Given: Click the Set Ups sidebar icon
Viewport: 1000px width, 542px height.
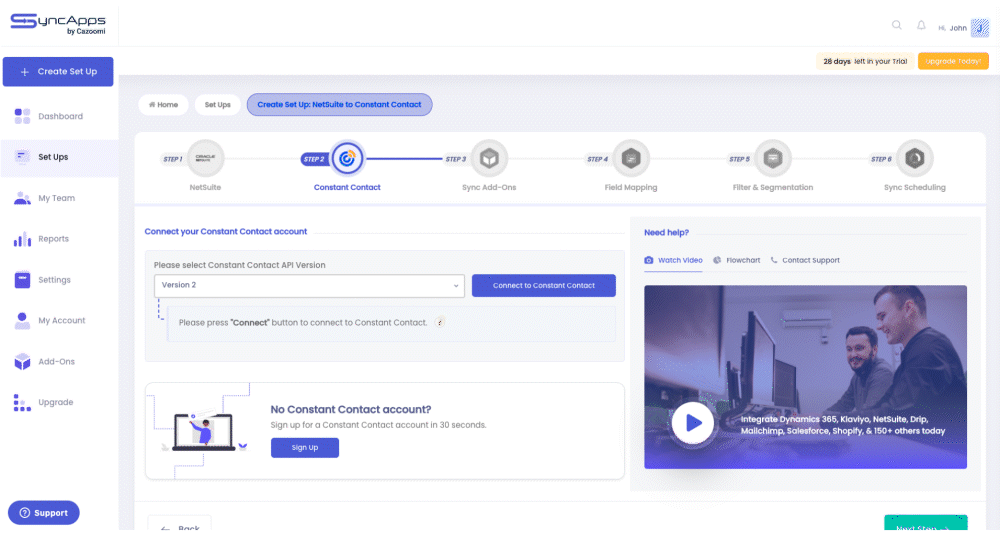Looking at the screenshot, I should [22, 157].
